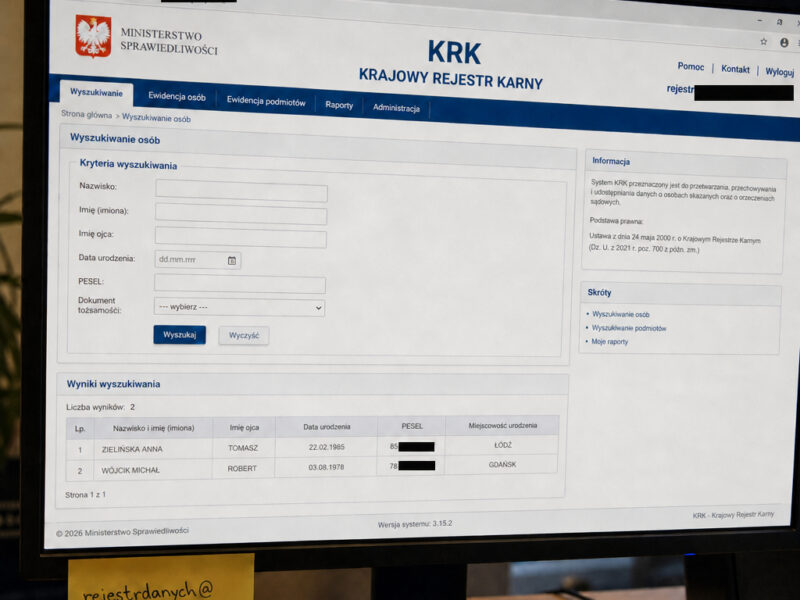
Task: Click the PESEL column header
Action: [412, 426]
